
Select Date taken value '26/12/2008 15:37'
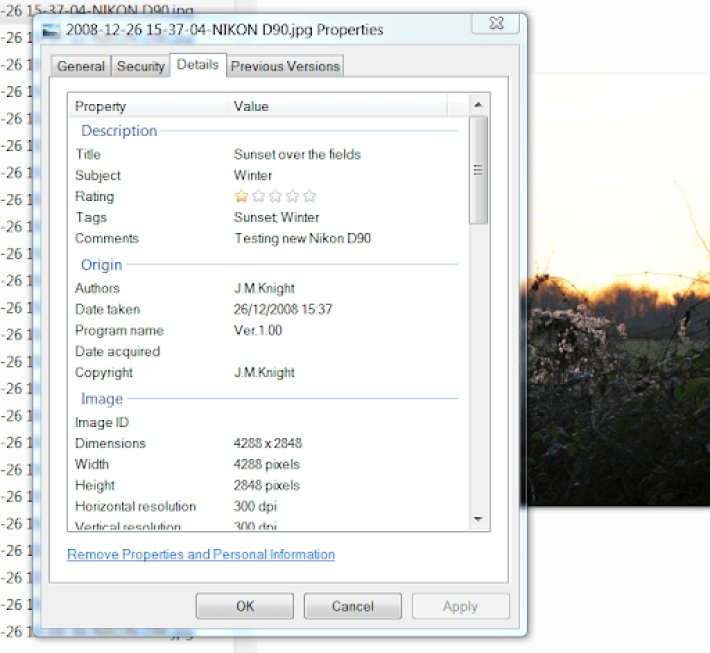point(283,309)
